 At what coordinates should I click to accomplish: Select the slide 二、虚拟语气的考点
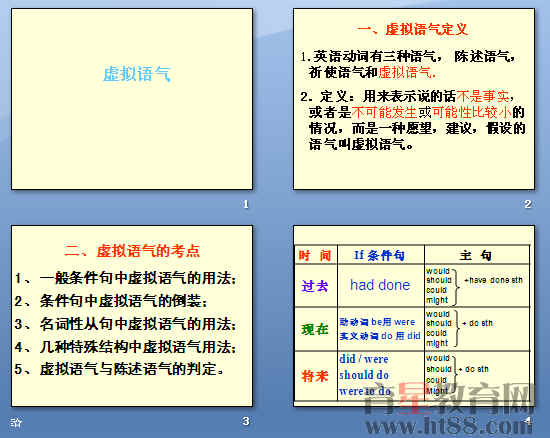132,316
